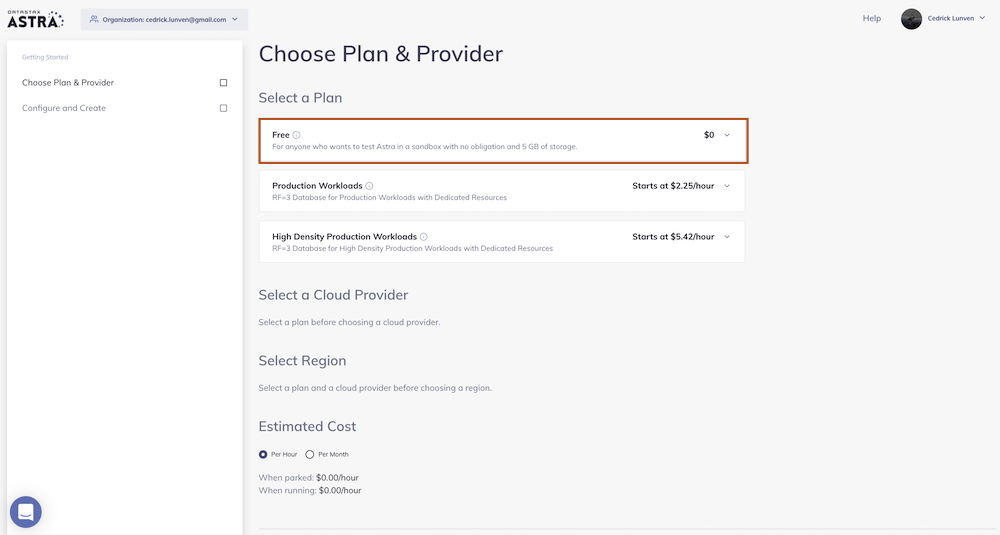
Task: Select the Per Hour radio button
Action: click(263, 454)
